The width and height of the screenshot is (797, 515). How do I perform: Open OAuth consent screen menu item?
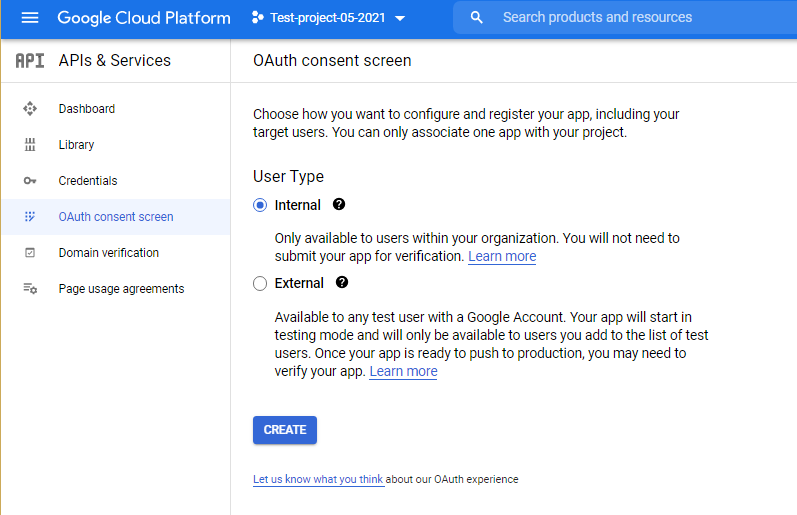pyautogui.click(x=115, y=217)
